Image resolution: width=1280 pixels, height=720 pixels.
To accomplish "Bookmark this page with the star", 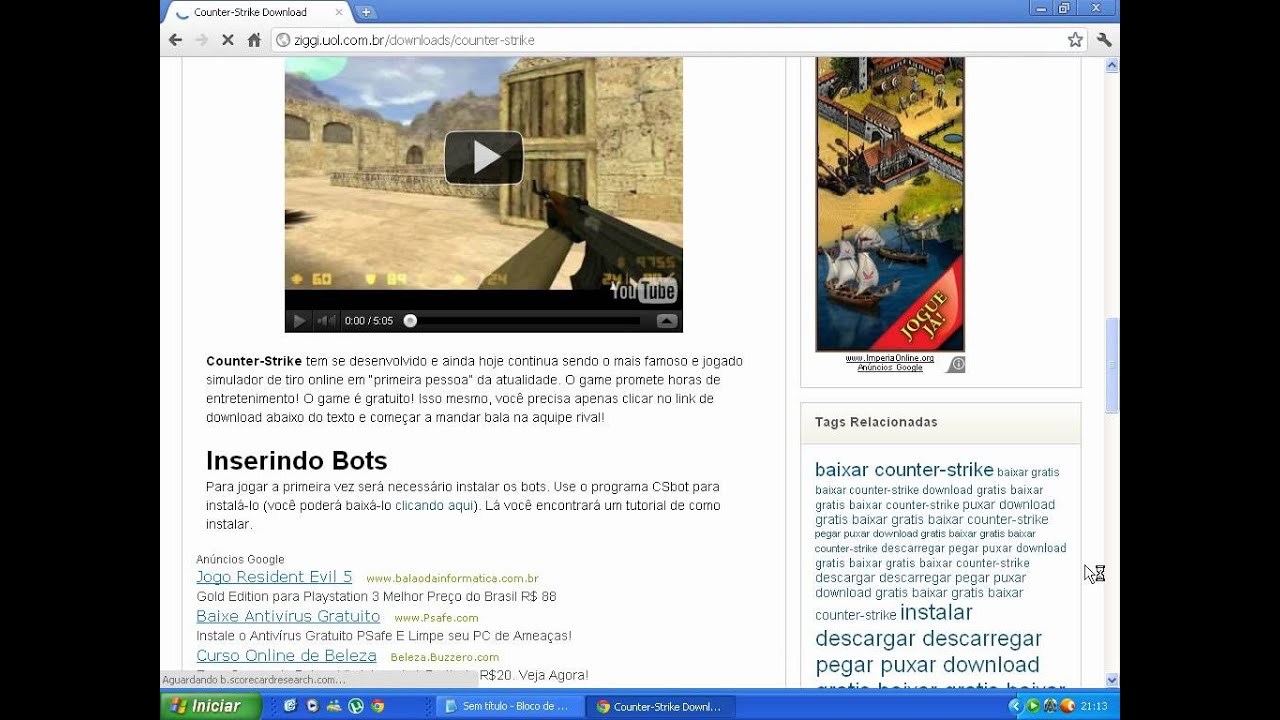I will [1075, 40].
